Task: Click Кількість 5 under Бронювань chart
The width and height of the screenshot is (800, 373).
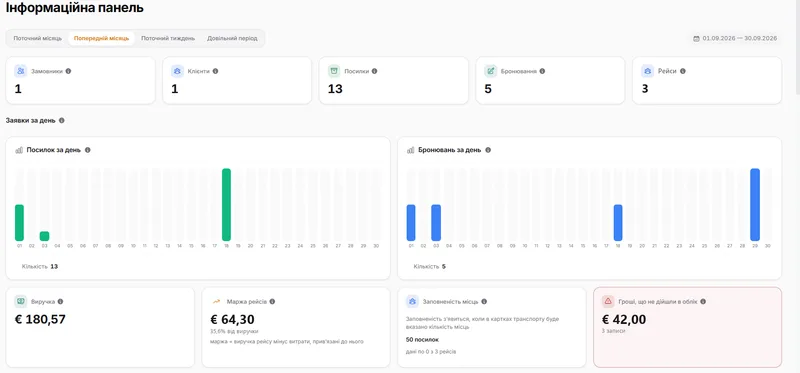Action: tap(430, 266)
